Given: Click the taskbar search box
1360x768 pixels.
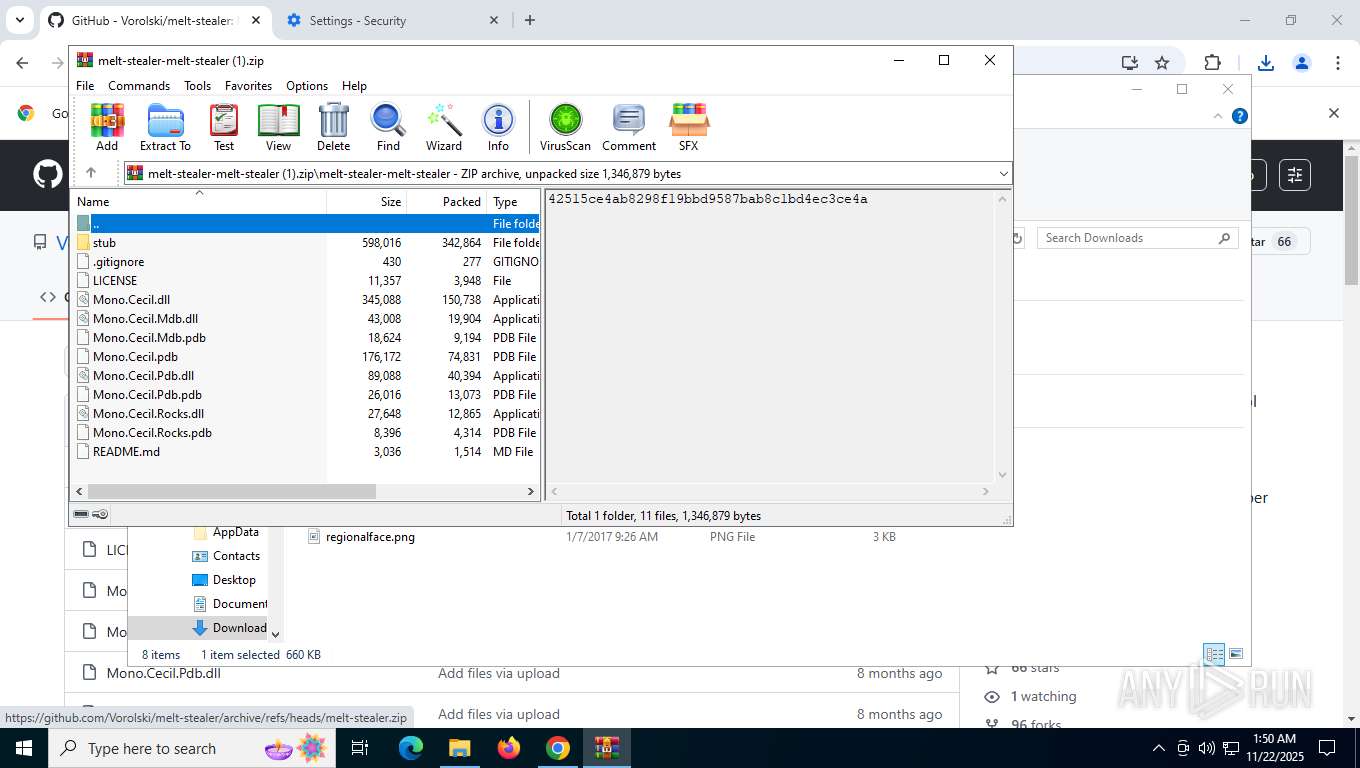Looking at the screenshot, I should 190,748.
